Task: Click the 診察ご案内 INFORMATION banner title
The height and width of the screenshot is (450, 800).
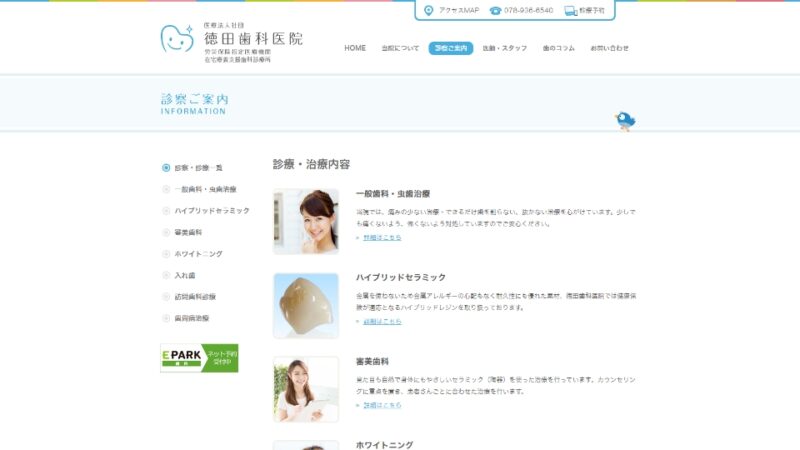Action: [x=194, y=104]
